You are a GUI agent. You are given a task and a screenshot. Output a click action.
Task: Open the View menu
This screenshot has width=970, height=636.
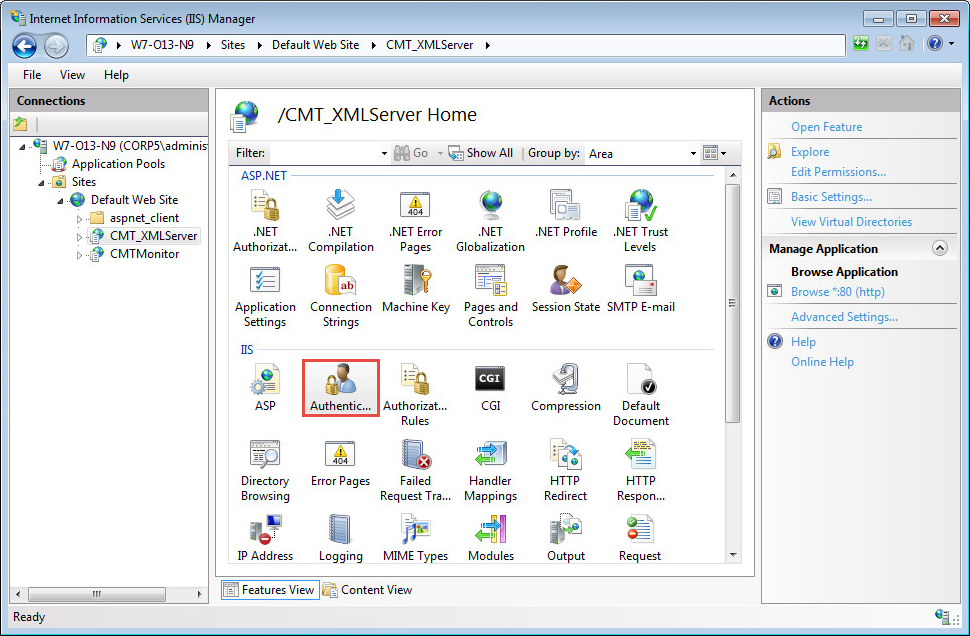pyautogui.click(x=72, y=75)
